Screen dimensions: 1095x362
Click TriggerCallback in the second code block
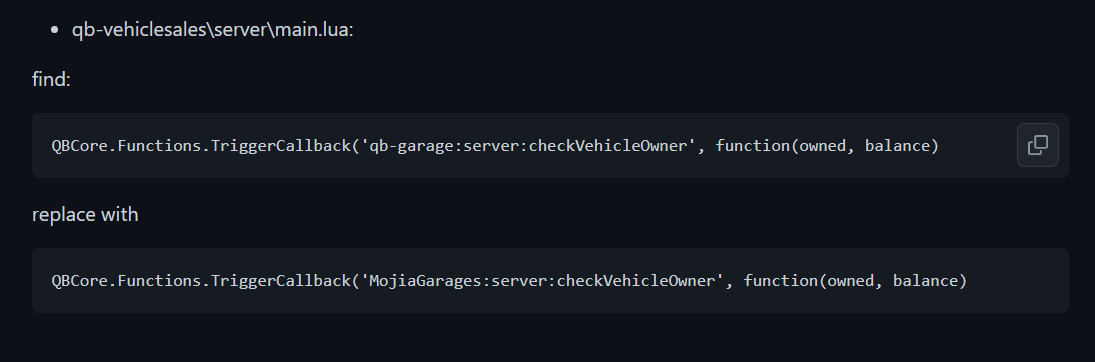pos(280,281)
